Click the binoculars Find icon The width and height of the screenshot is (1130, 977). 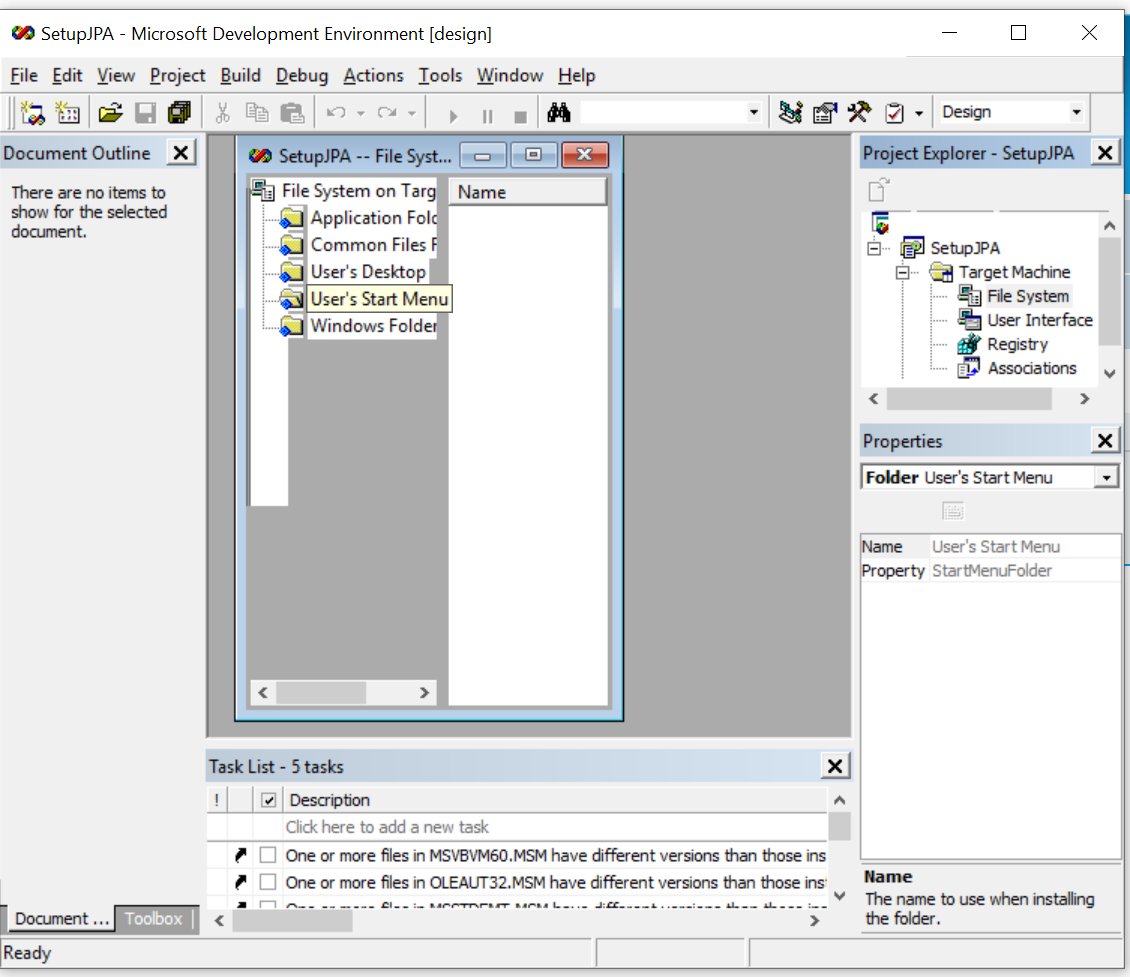tap(559, 112)
